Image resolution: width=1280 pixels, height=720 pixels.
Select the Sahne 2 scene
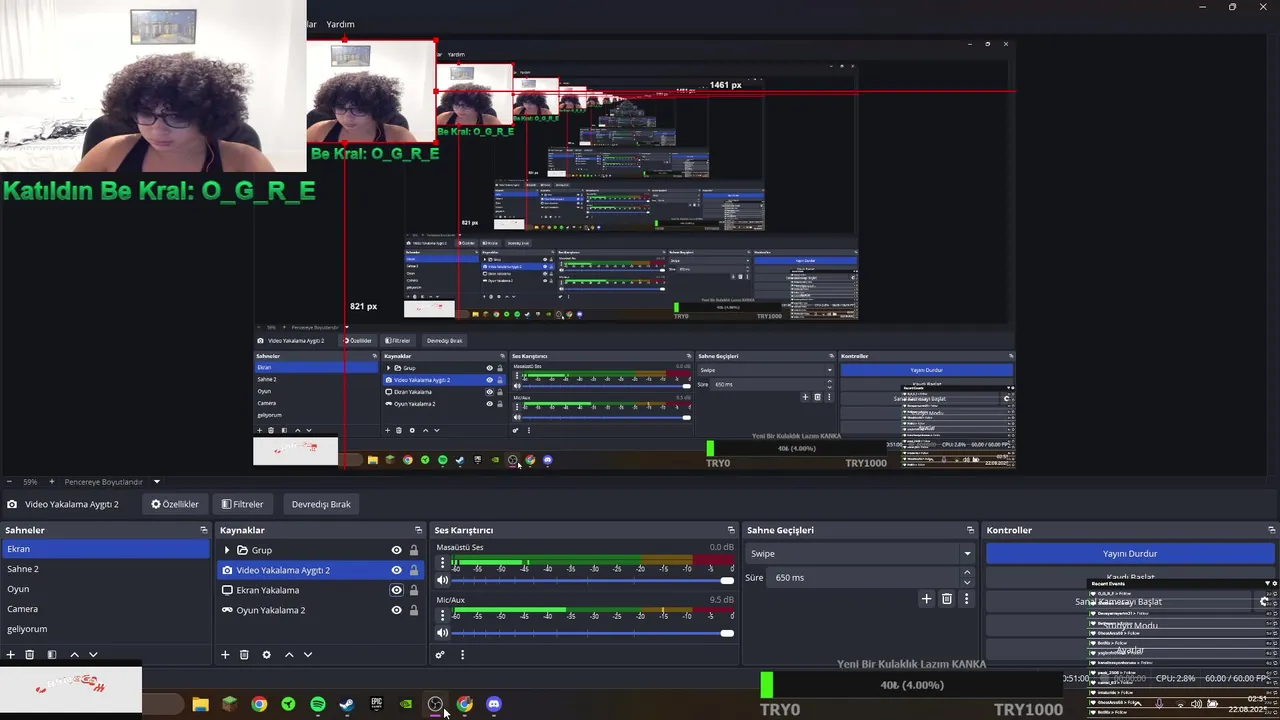[x=107, y=569]
